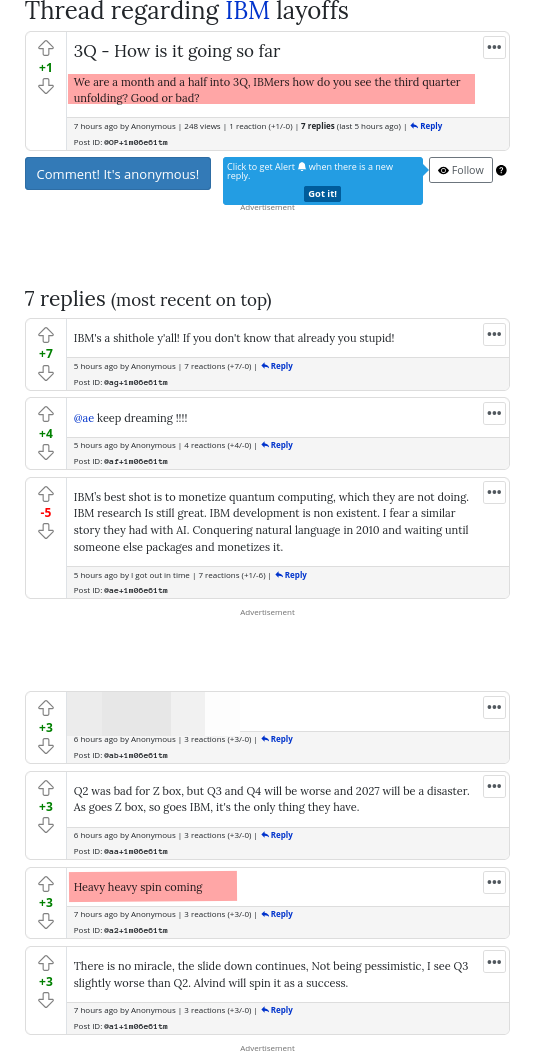Click 'Comment! It's anonymous!' button

[118, 174]
